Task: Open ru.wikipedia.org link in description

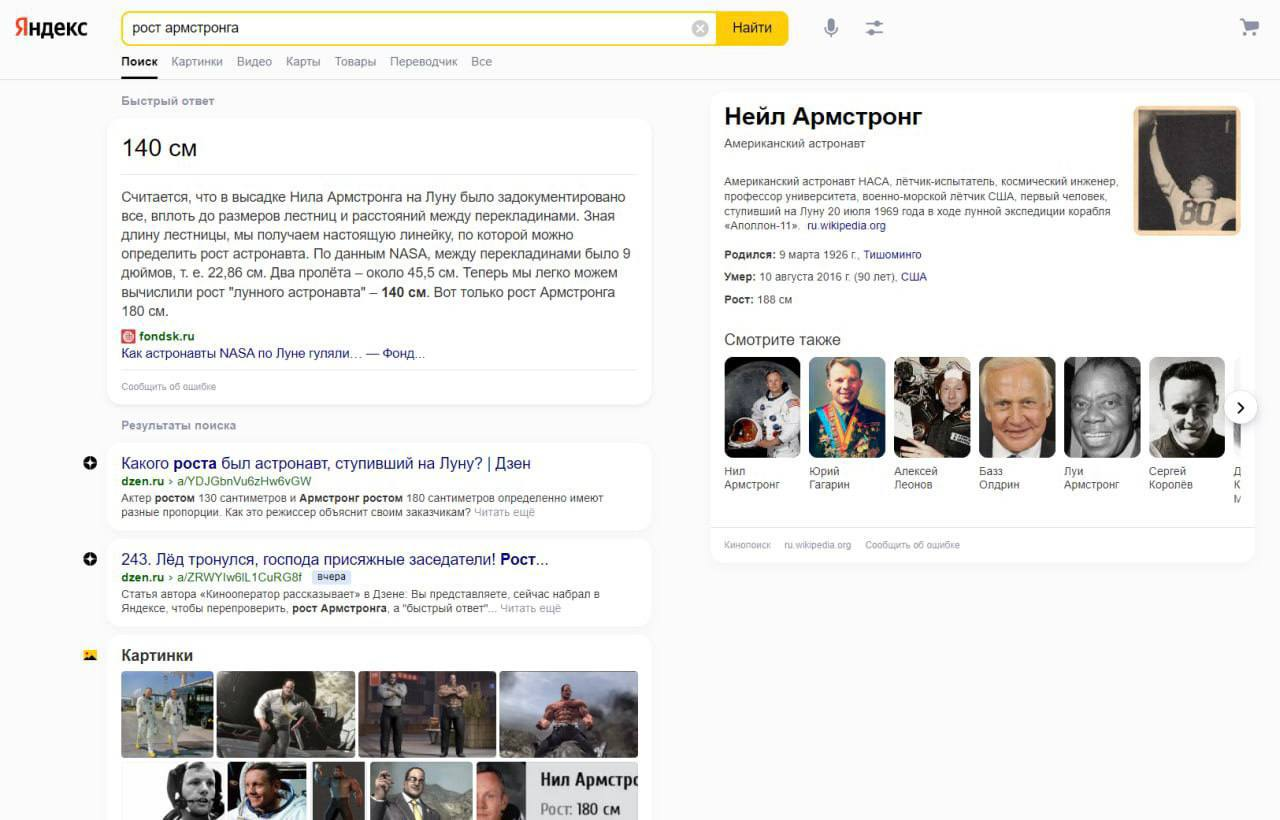Action: pos(846,226)
